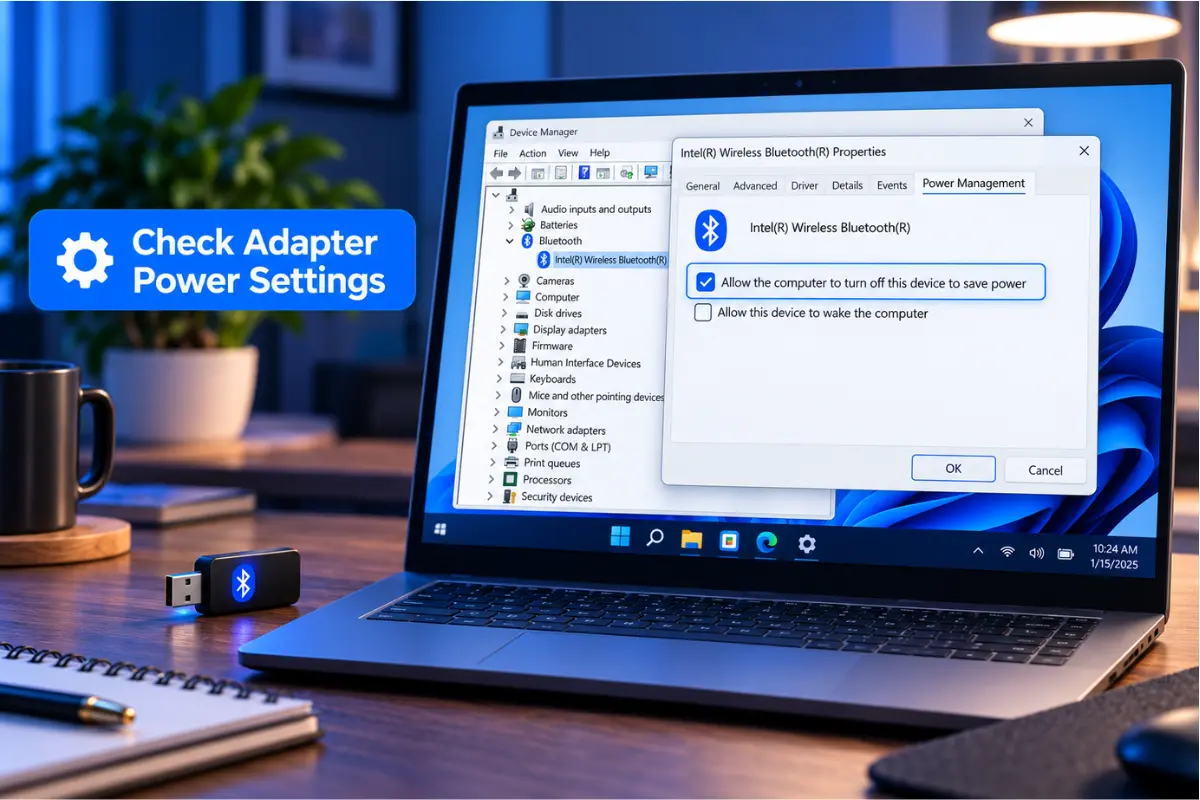Click the Scan for hardware changes toolbar icon
The image size is (1200, 800).
click(x=626, y=173)
